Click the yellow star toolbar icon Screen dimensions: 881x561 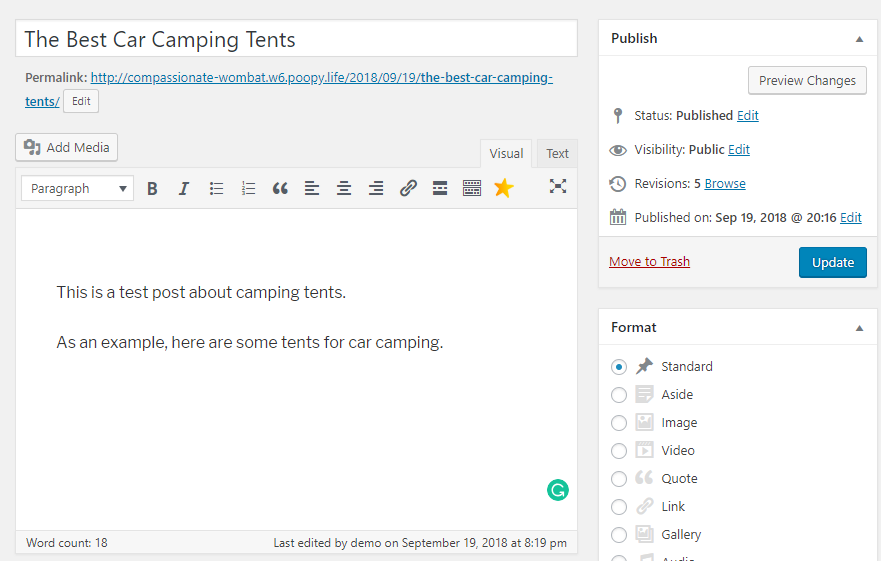[503, 188]
